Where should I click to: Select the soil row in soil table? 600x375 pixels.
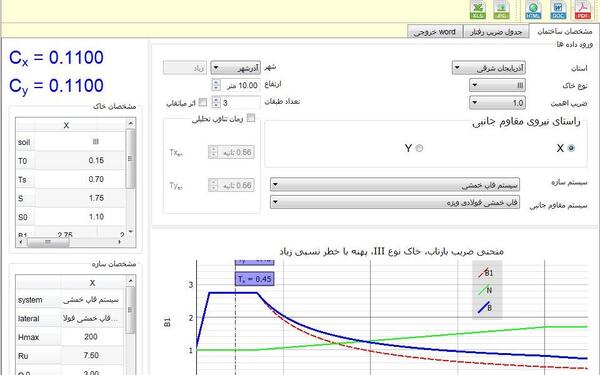(70, 142)
